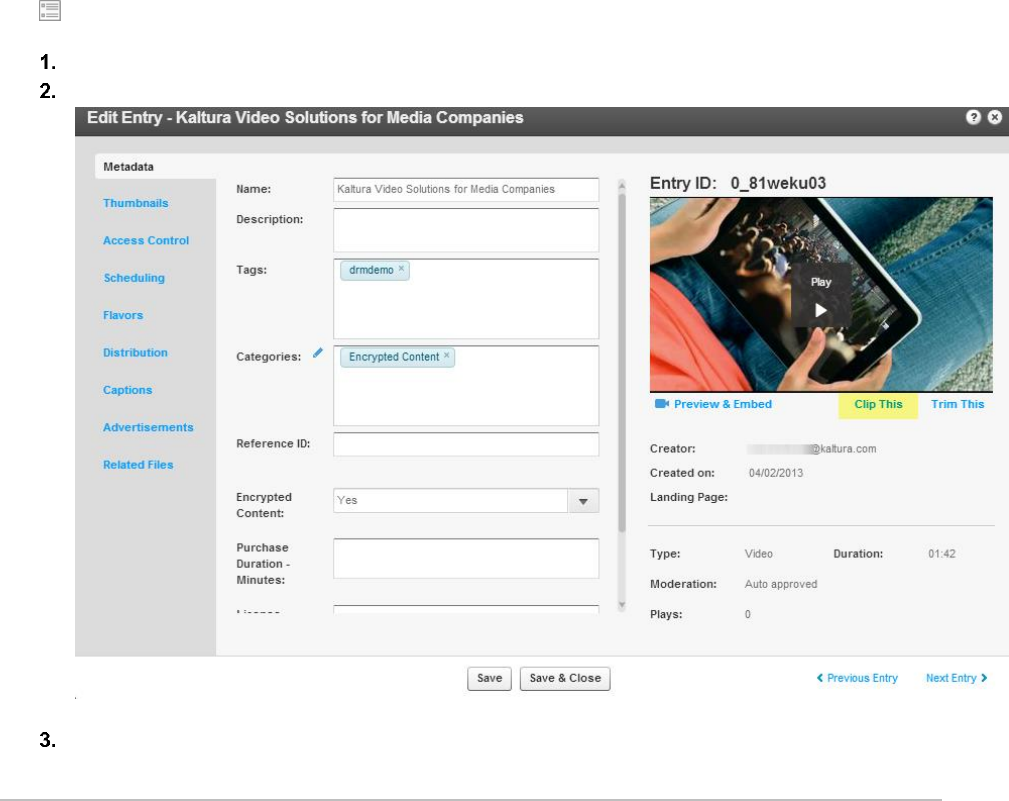The height and width of the screenshot is (801, 1009).
Task: Click the Save button
Action: coord(489,678)
